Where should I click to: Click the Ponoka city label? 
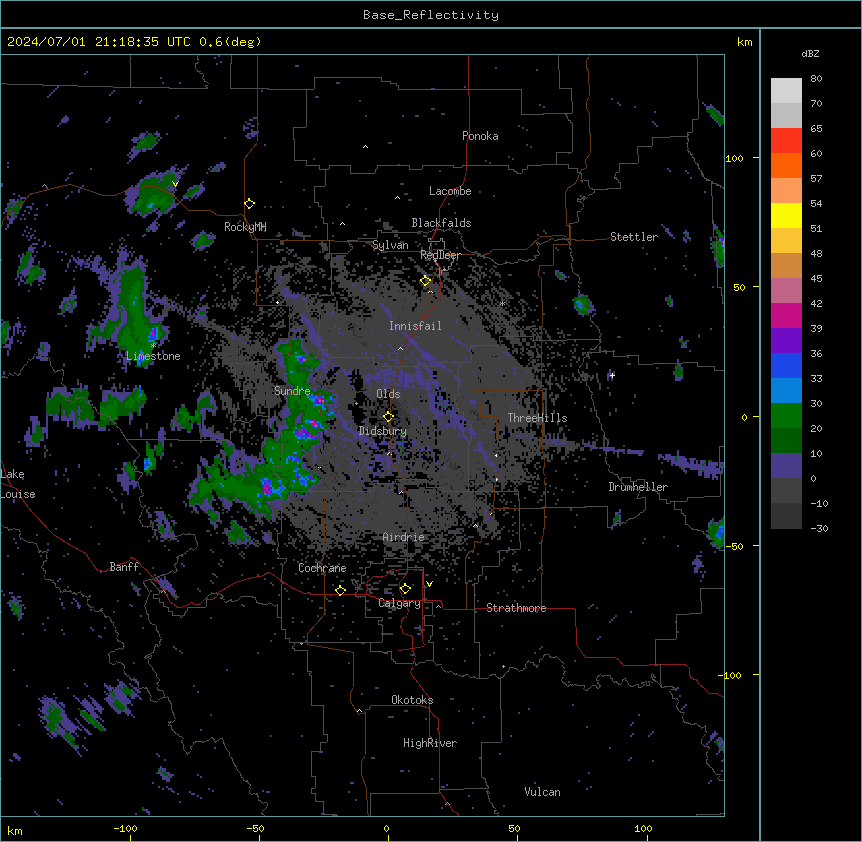tap(480, 136)
